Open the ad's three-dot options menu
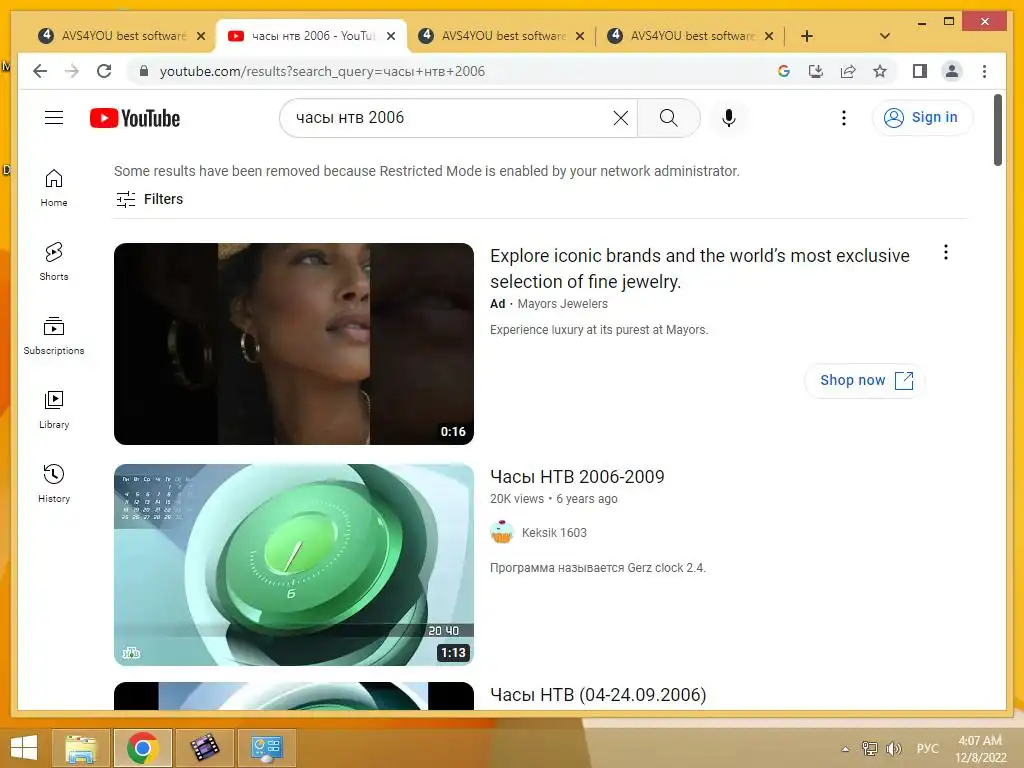Image resolution: width=1024 pixels, height=768 pixels. [946, 253]
